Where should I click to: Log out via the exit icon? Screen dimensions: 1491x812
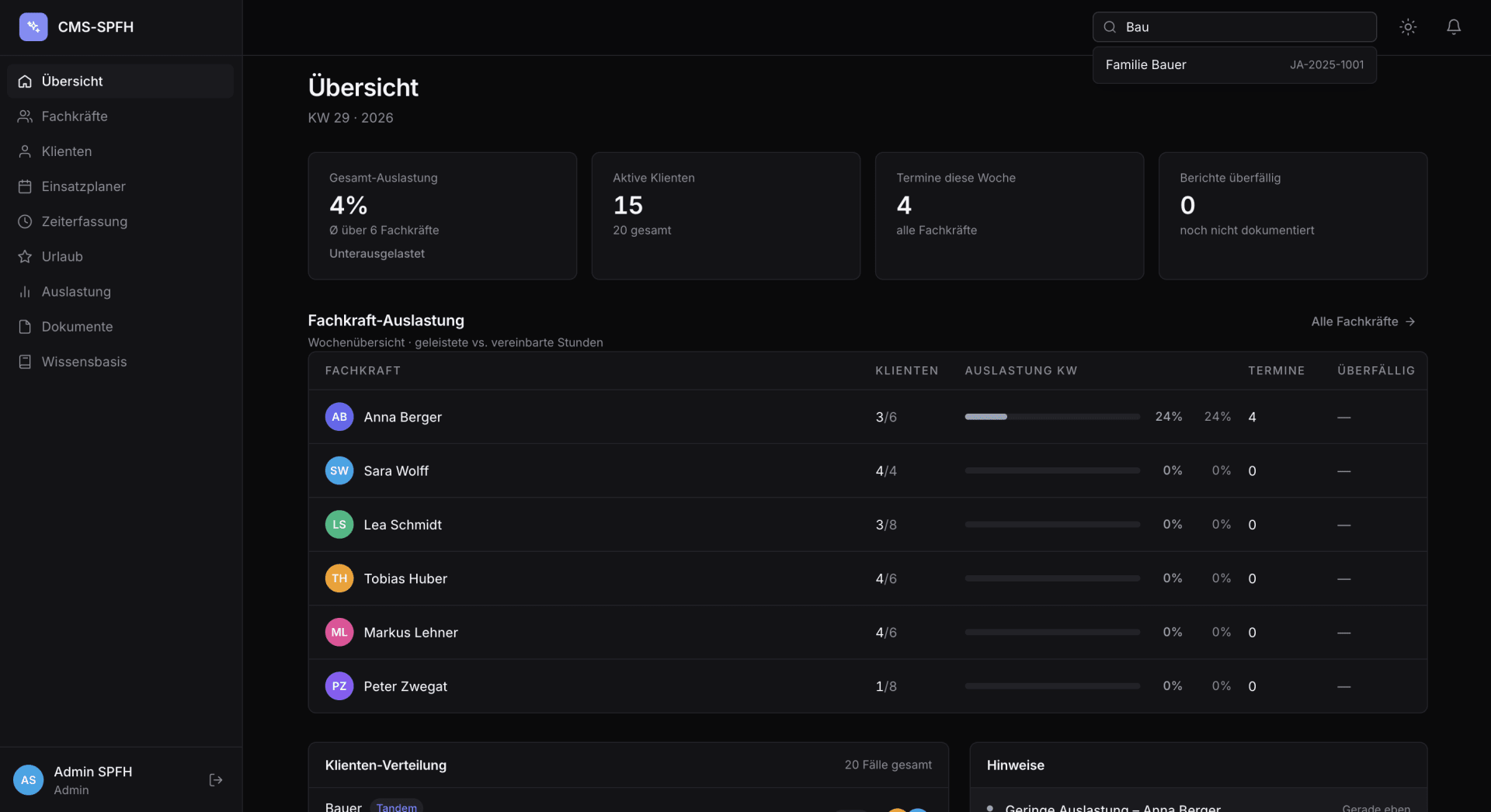(216, 780)
